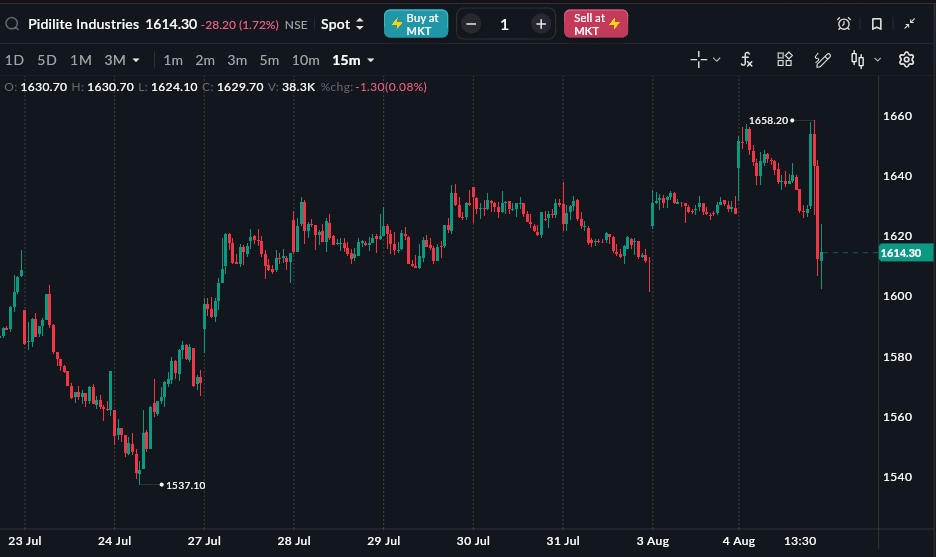
Task: Select the 3M range
Action: (x=115, y=60)
